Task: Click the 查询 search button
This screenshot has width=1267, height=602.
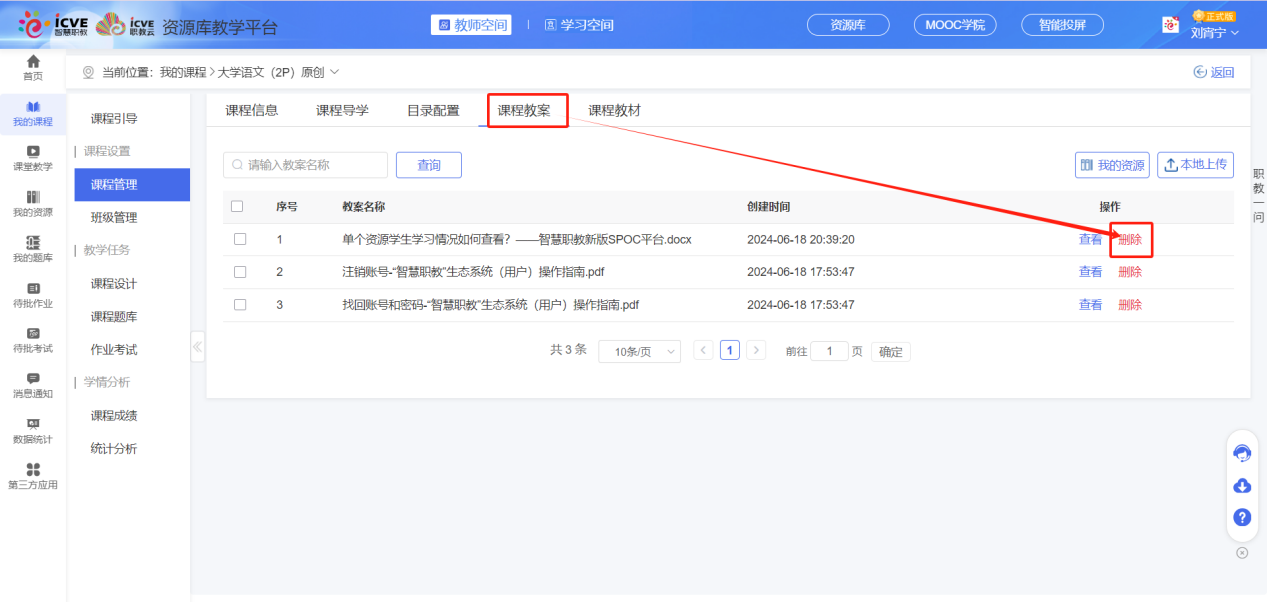Action: [428, 164]
